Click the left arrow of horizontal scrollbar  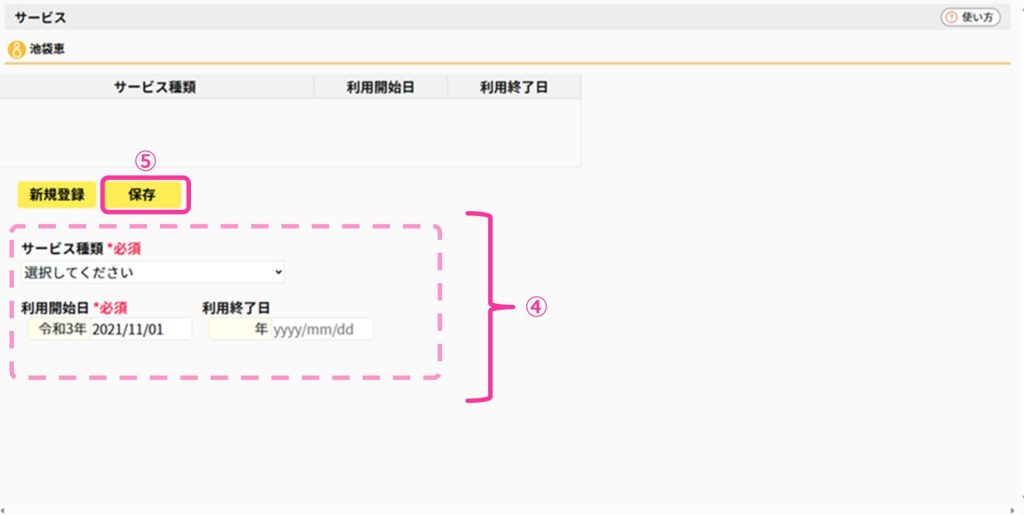3,510
